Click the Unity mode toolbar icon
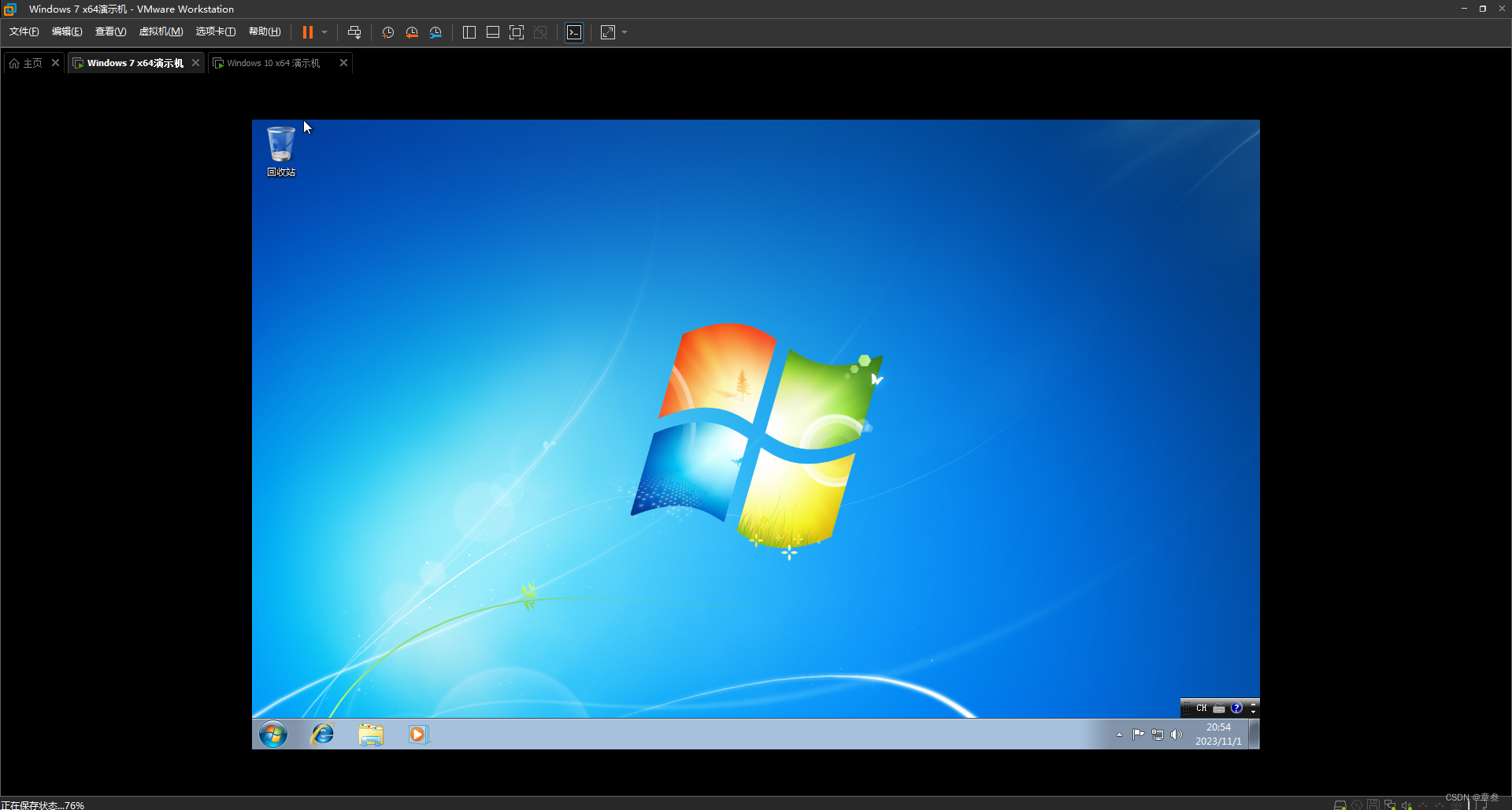The width and height of the screenshot is (1512, 810). (x=540, y=32)
